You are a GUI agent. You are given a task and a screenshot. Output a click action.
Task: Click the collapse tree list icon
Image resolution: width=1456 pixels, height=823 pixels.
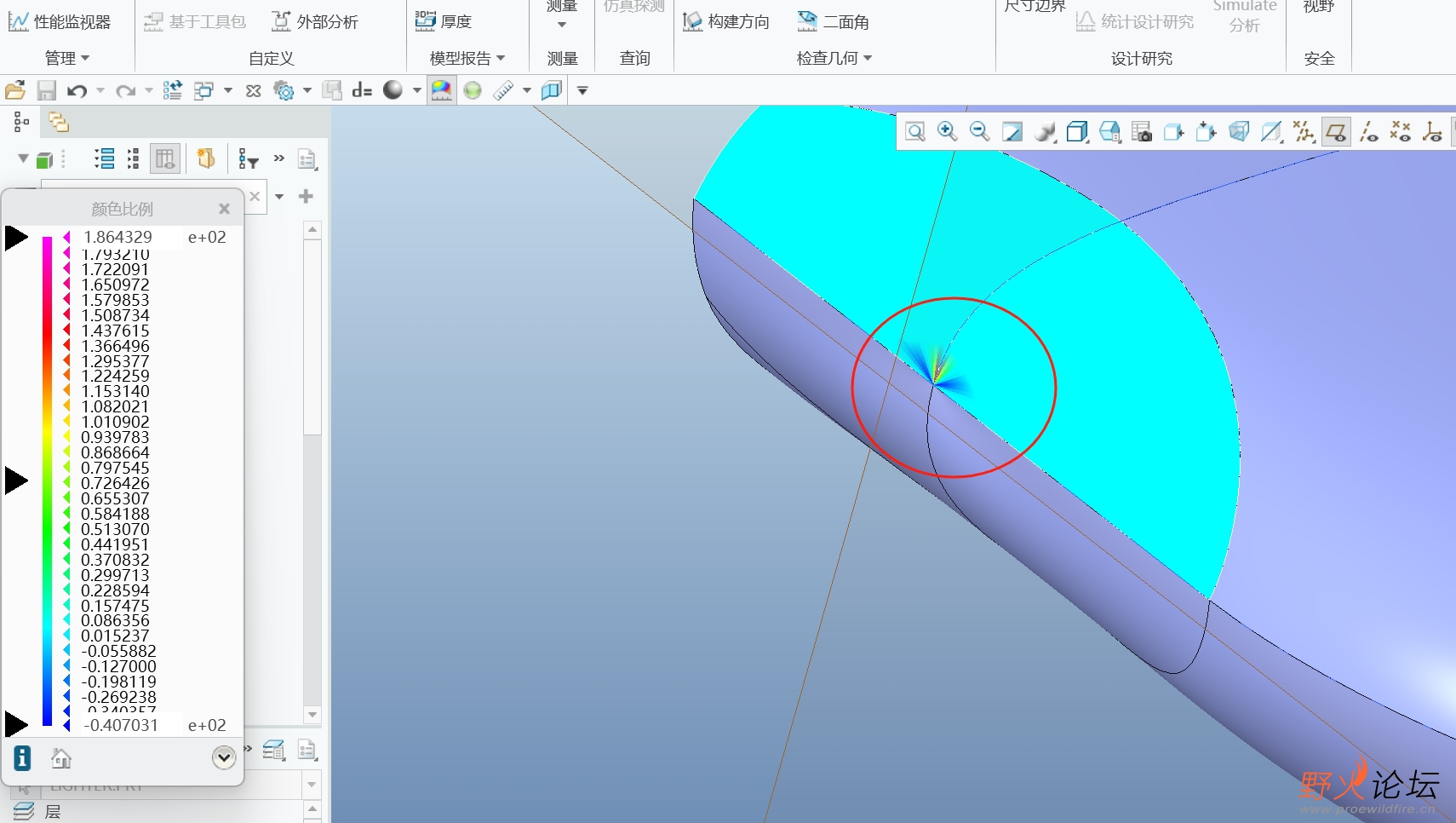(x=134, y=159)
